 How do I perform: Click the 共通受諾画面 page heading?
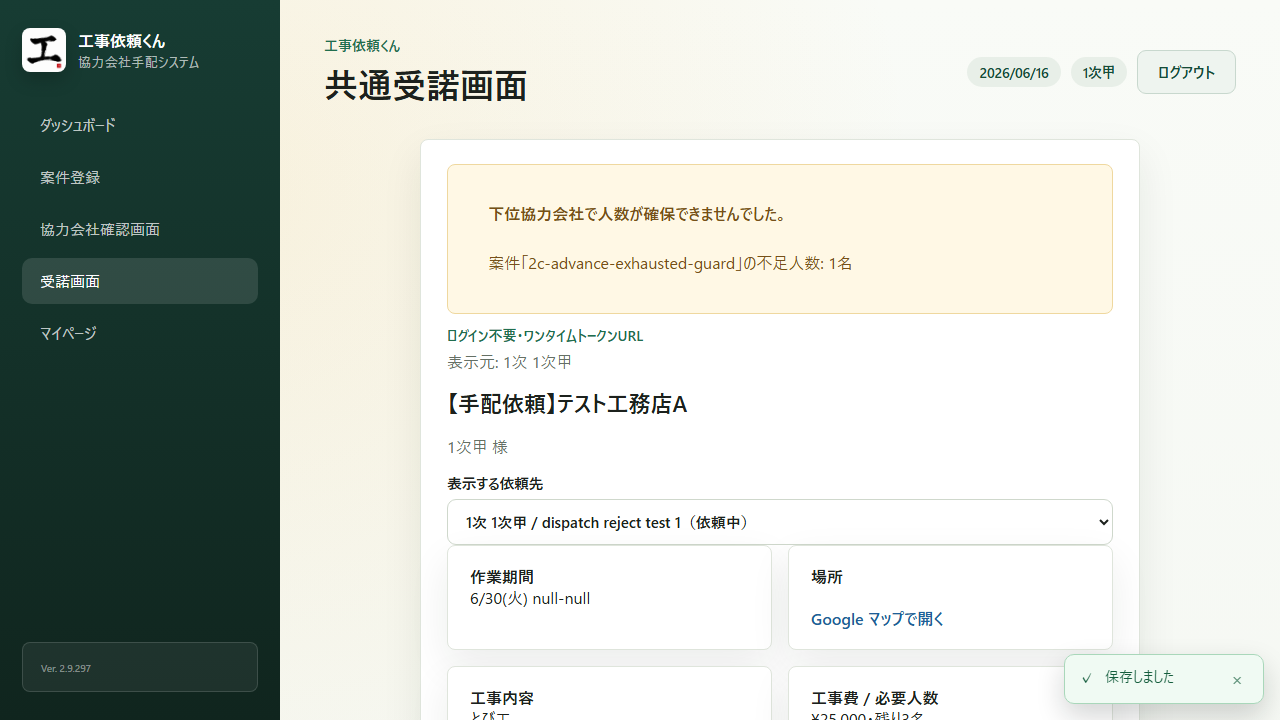coord(426,86)
